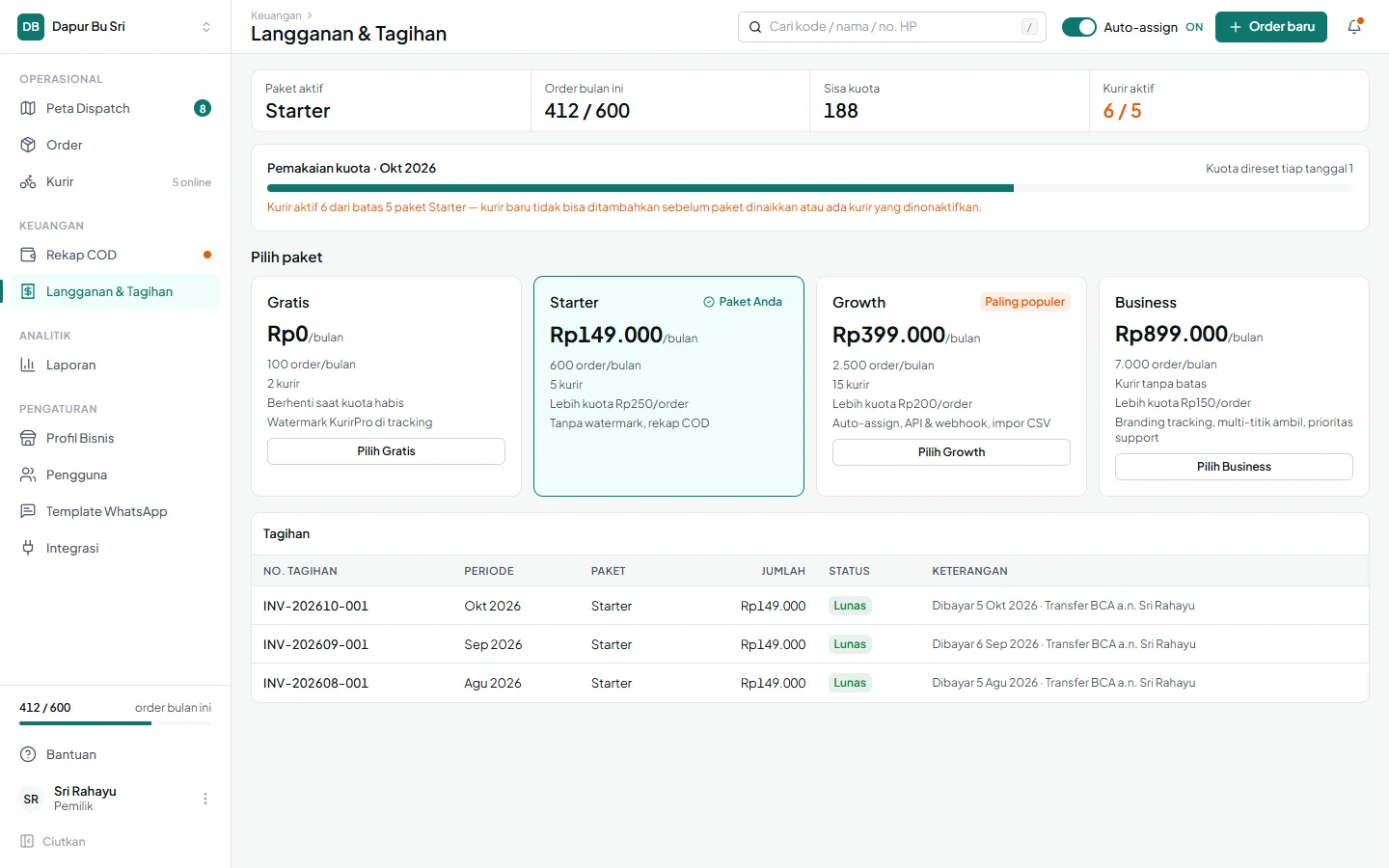
Task: Open the notifications bell
Action: tap(1354, 27)
